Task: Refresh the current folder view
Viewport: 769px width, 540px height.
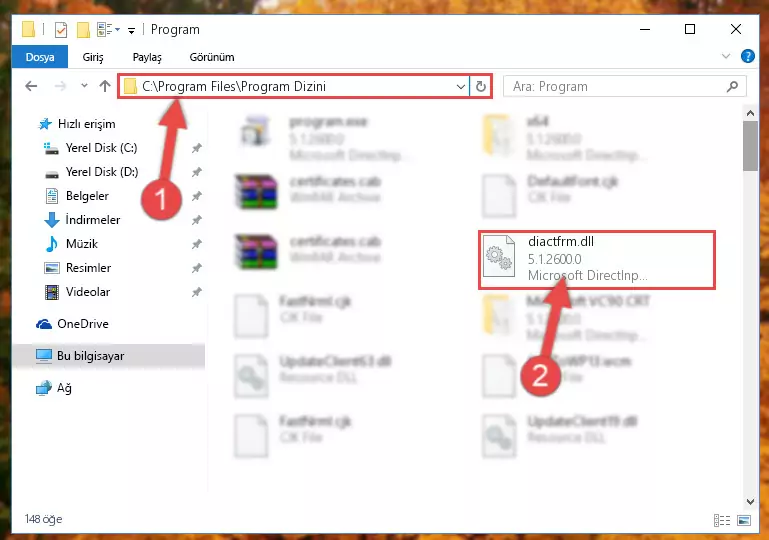Action: point(481,86)
